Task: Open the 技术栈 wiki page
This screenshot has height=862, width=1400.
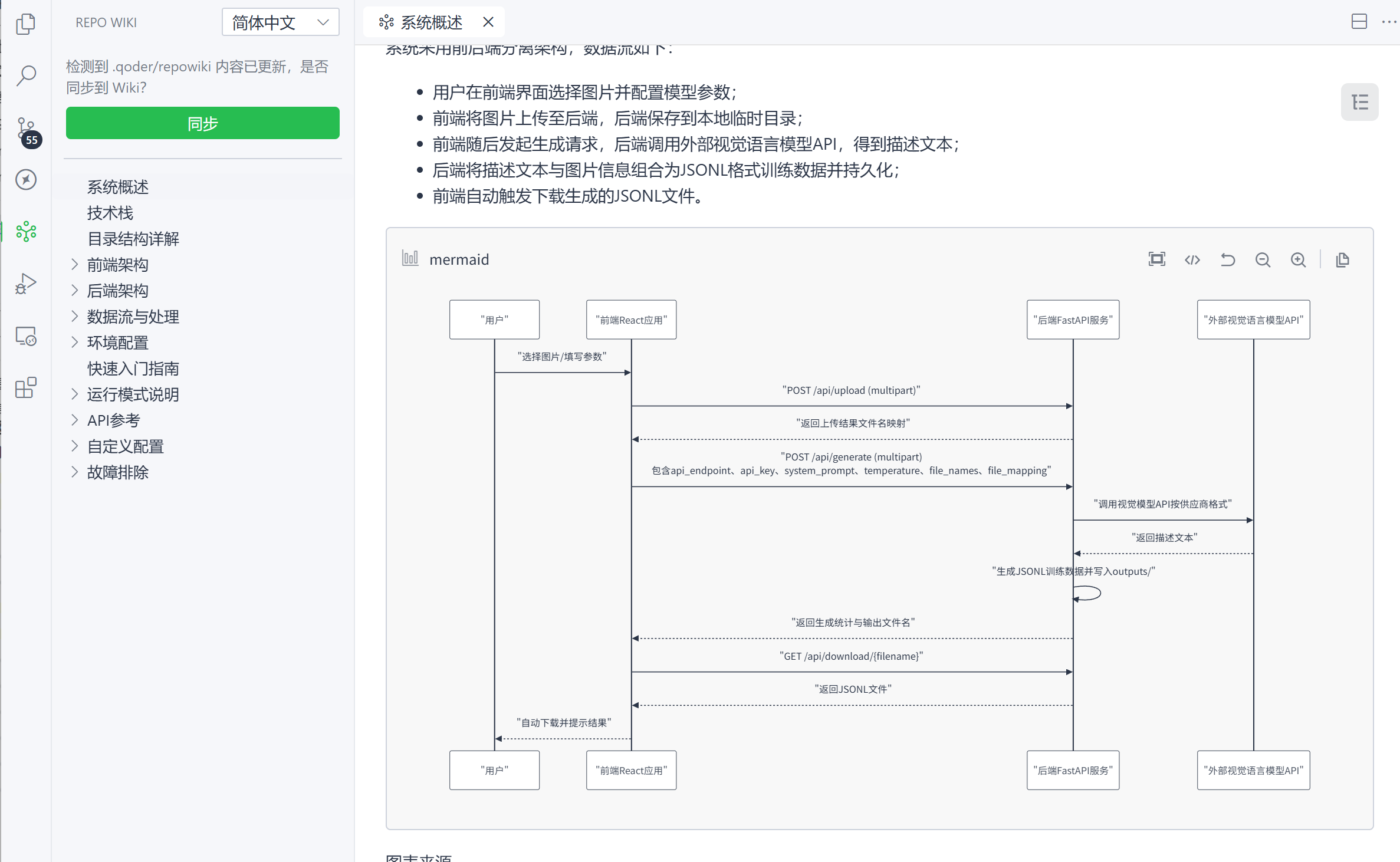Action: 110,213
